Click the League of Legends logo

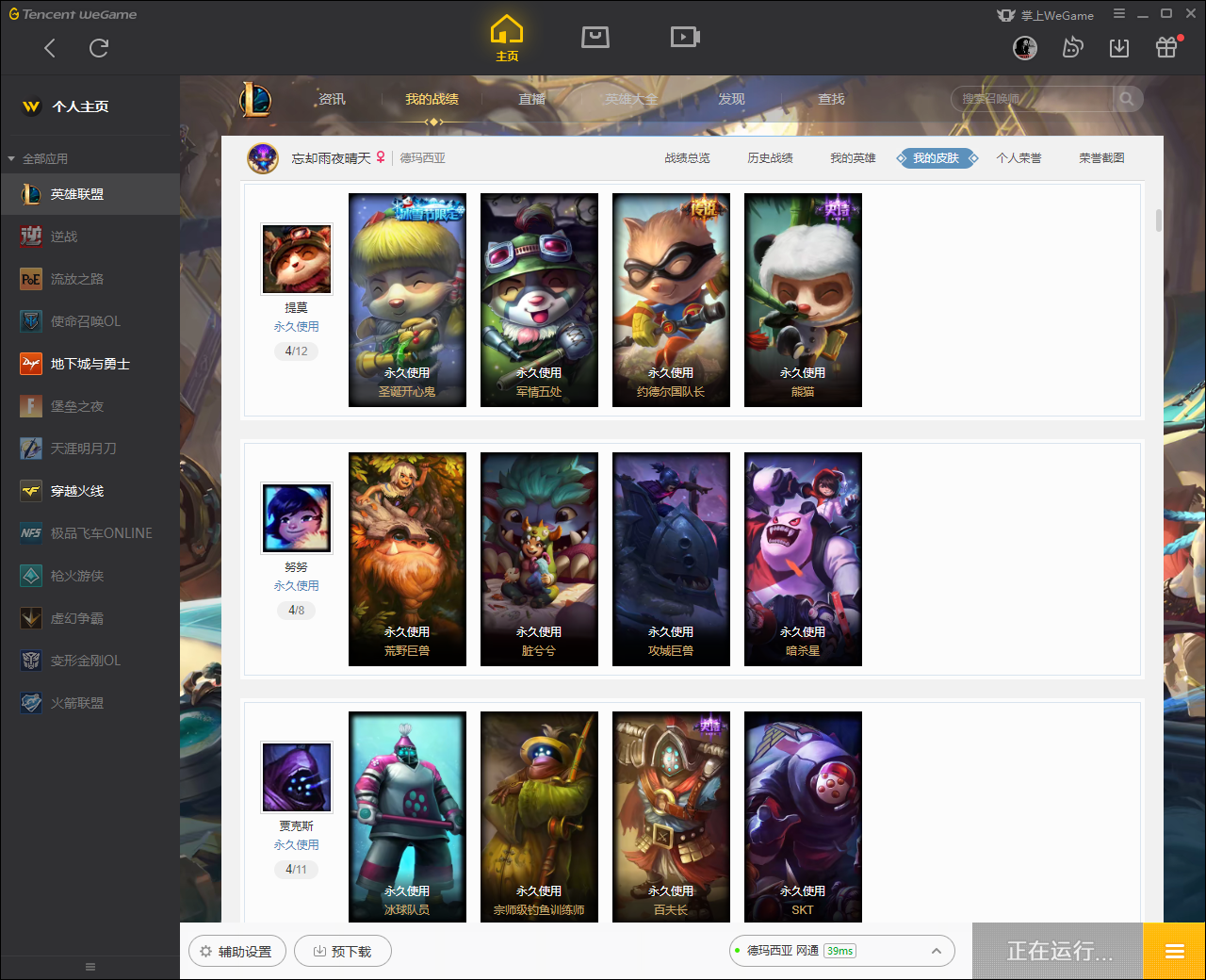(255, 99)
